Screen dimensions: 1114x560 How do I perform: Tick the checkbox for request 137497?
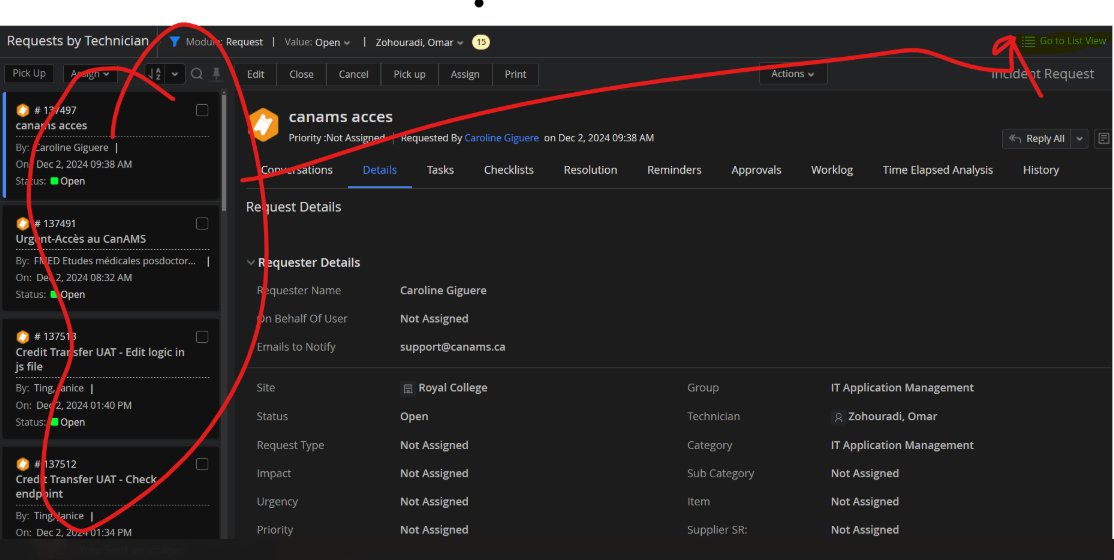point(202,110)
